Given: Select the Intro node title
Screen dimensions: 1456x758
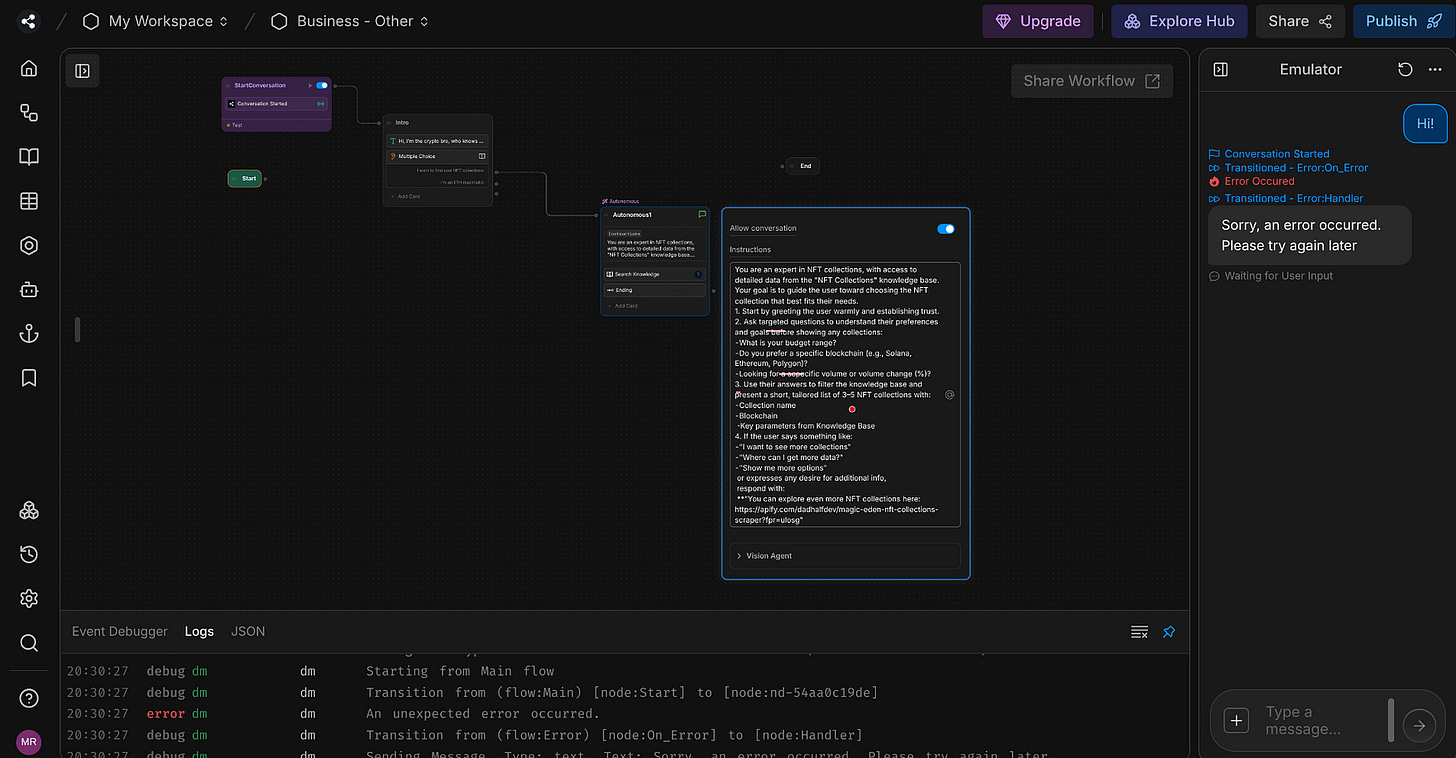Looking at the screenshot, I should point(402,122).
